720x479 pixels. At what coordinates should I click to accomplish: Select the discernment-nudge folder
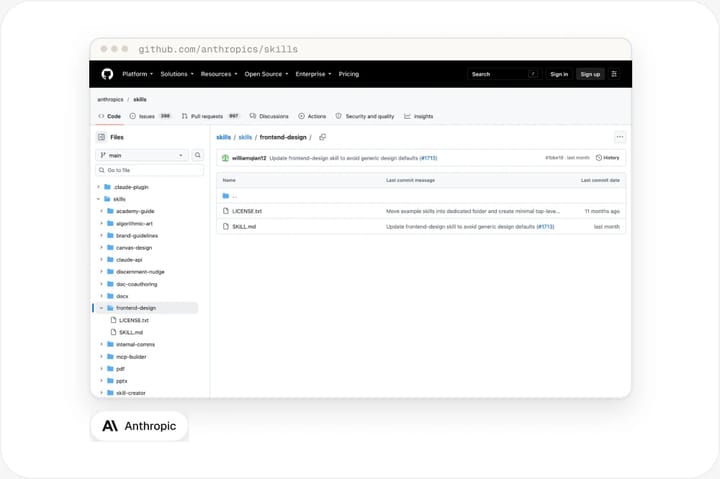[140, 272]
